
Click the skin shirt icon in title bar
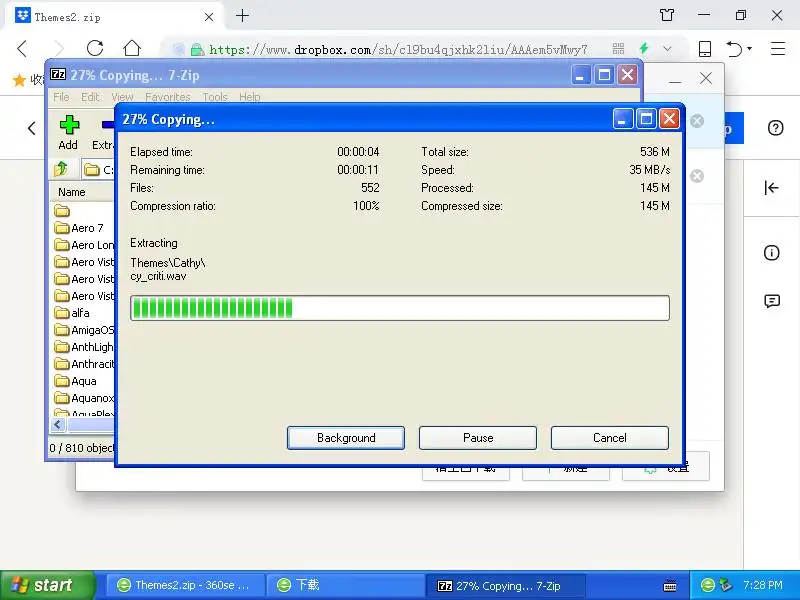667,15
